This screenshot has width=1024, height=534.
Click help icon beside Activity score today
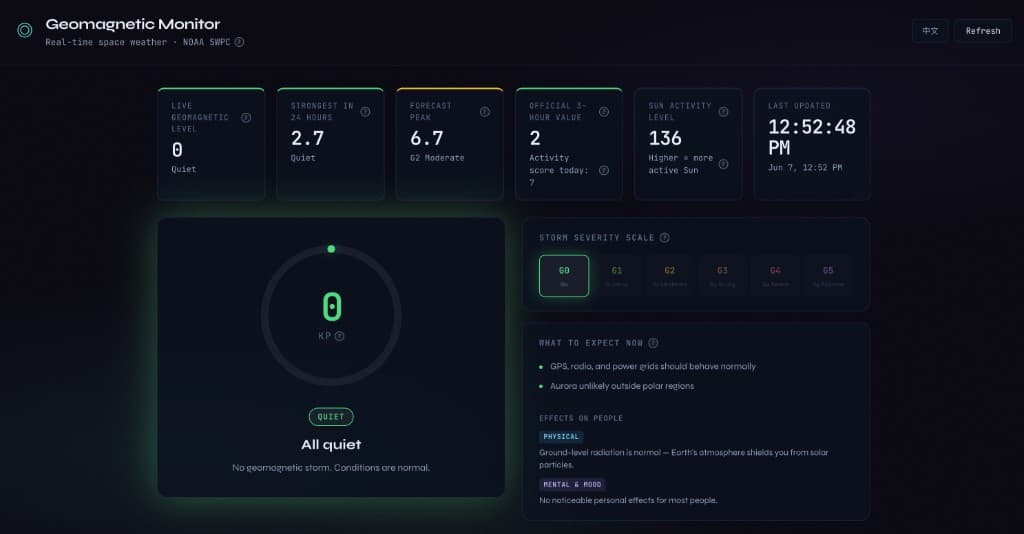(x=604, y=170)
